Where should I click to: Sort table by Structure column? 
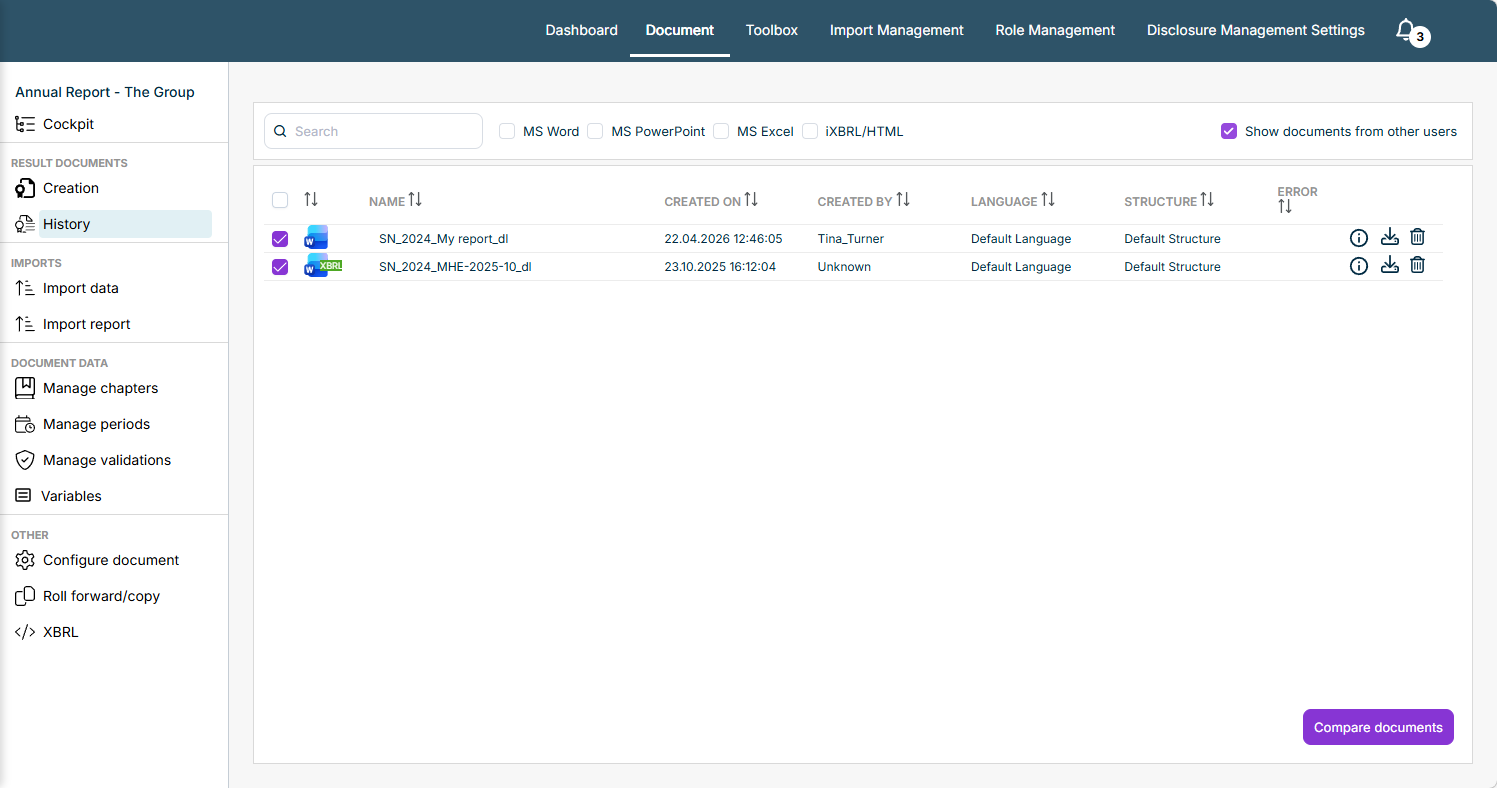point(1207,200)
